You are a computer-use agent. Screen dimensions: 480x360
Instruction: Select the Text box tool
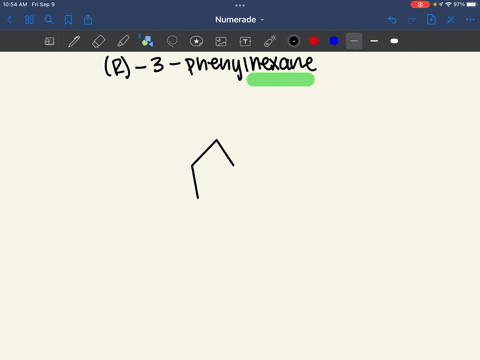click(245, 41)
